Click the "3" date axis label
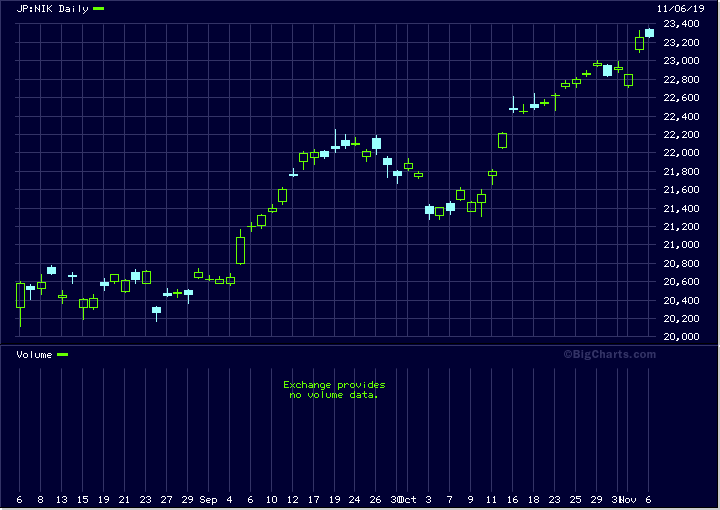 428,499
